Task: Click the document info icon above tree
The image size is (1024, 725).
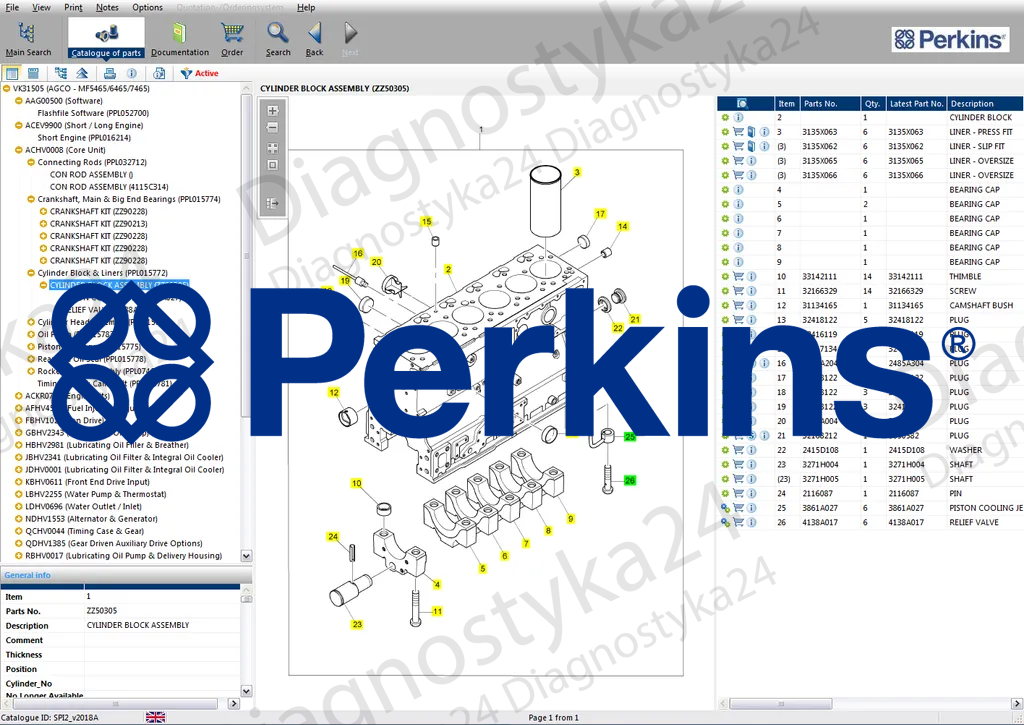Action: point(159,73)
